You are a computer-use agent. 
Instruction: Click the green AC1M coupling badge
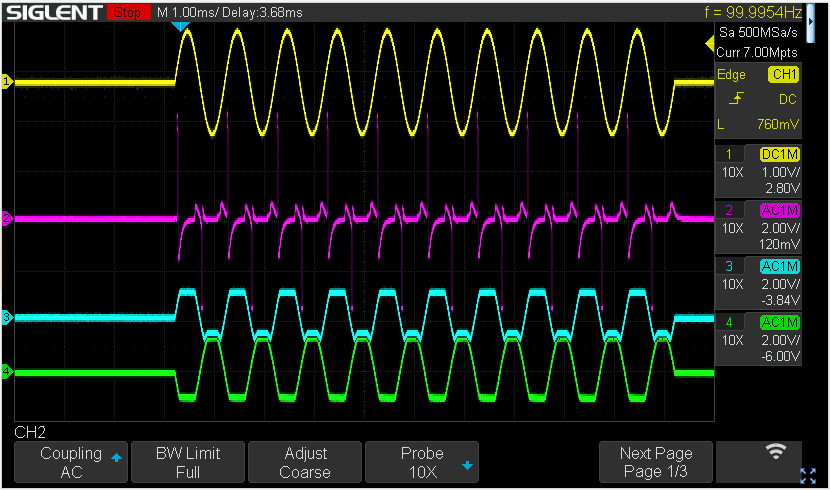780,322
